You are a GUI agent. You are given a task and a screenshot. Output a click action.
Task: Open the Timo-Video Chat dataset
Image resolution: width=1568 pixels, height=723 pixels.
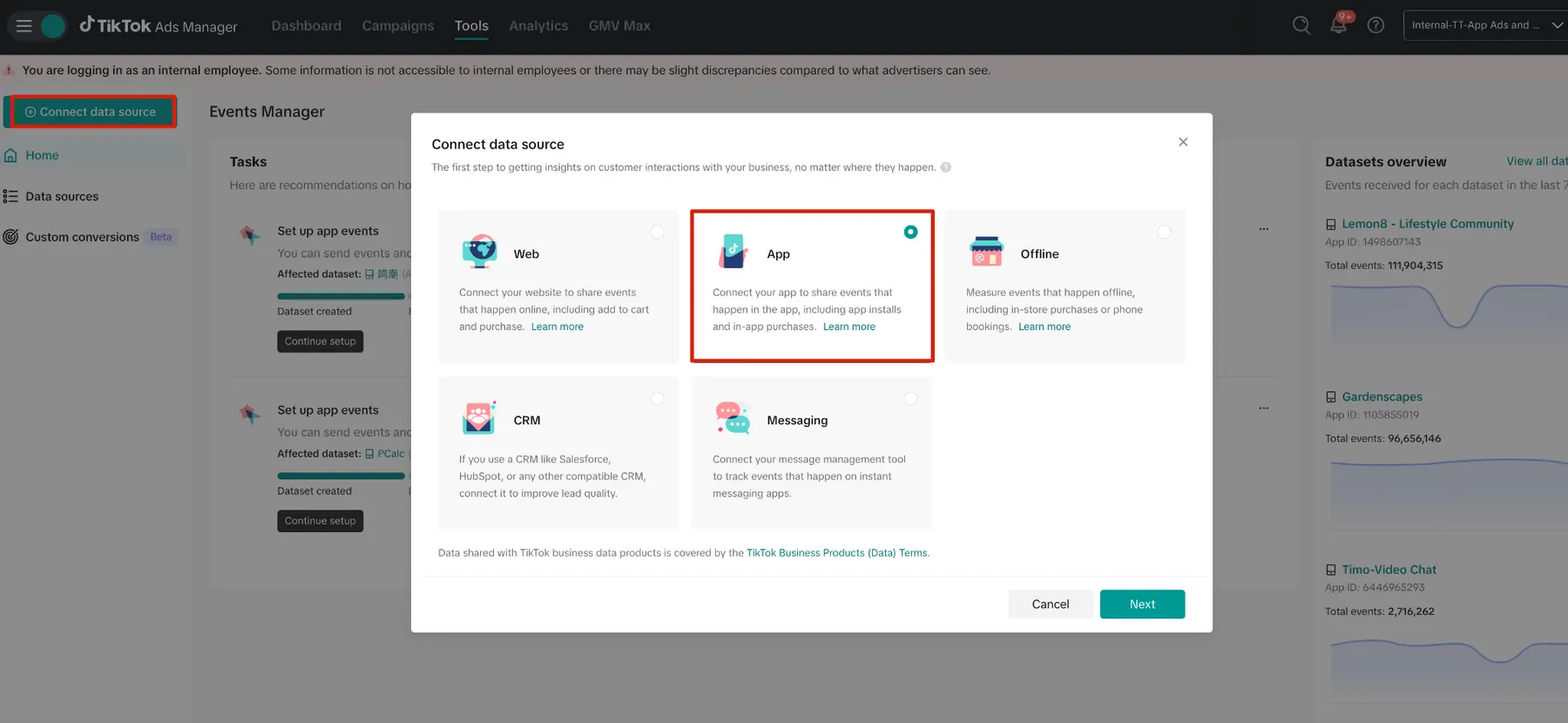(1389, 570)
